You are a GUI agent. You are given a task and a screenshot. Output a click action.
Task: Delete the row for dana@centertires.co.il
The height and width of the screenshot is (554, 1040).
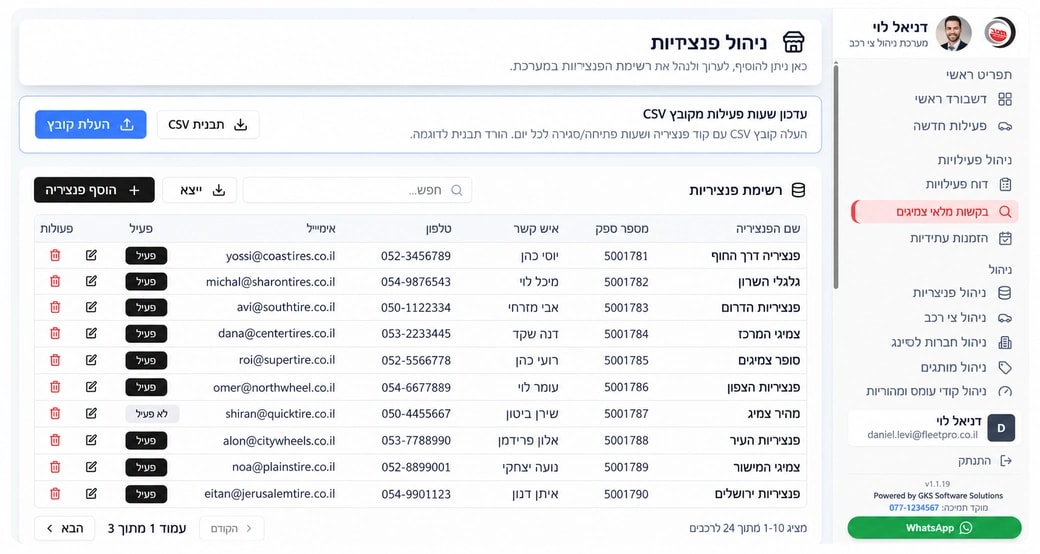[x=55, y=333]
